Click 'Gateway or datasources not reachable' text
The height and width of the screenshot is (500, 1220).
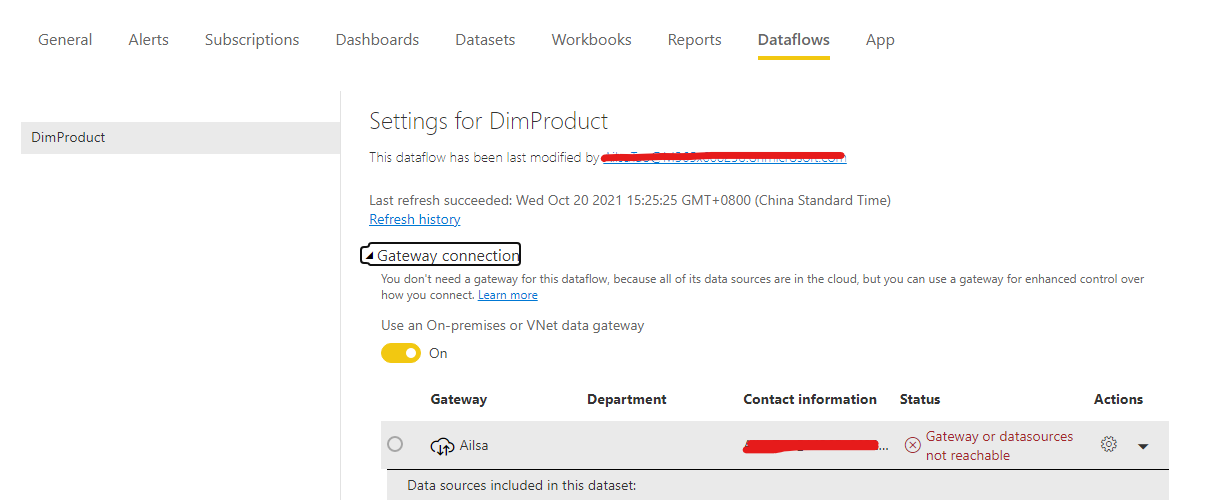point(999,446)
